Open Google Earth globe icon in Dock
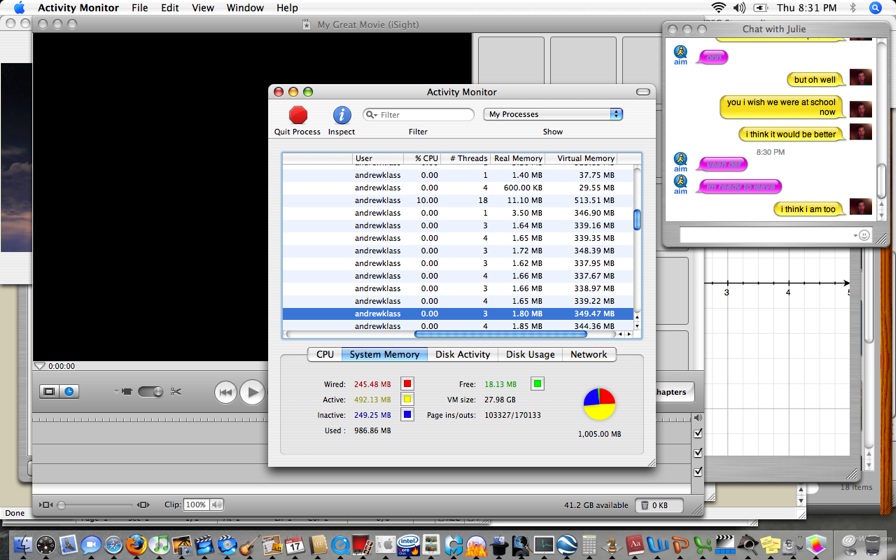The height and width of the screenshot is (560, 896). (566, 546)
